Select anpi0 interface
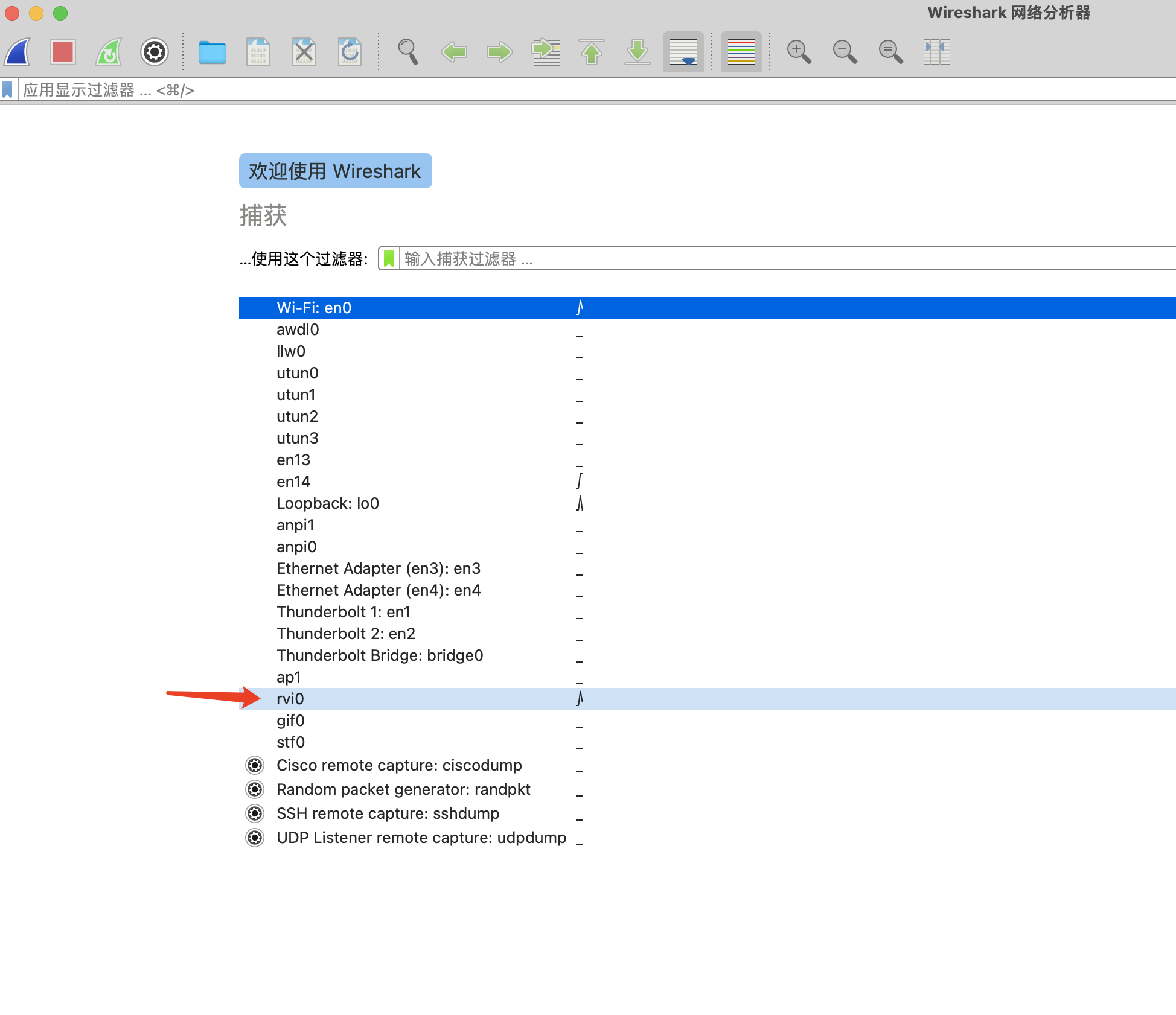This screenshot has width=1176, height=1015. (x=708, y=547)
